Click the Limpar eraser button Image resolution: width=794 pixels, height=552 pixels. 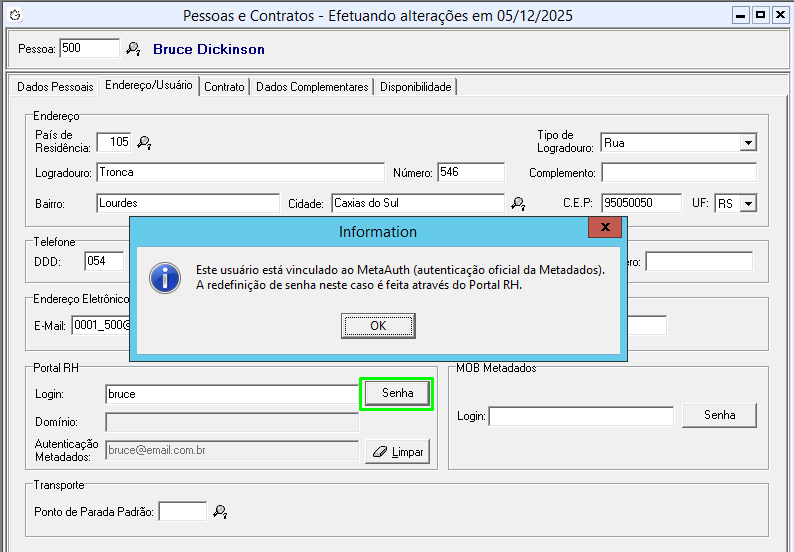[x=397, y=452]
